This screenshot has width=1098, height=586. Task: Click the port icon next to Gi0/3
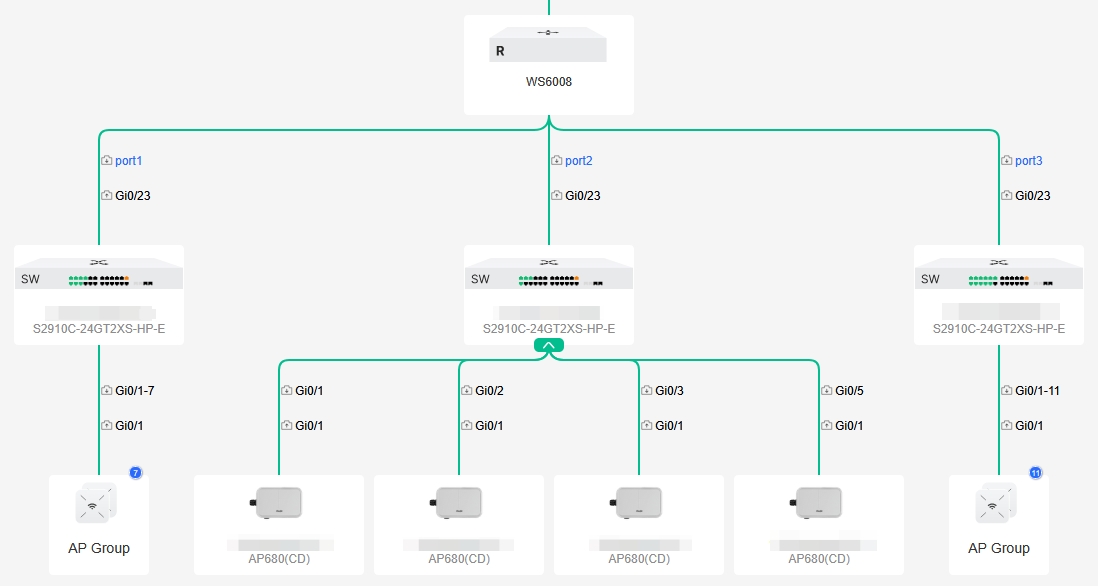point(646,390)
